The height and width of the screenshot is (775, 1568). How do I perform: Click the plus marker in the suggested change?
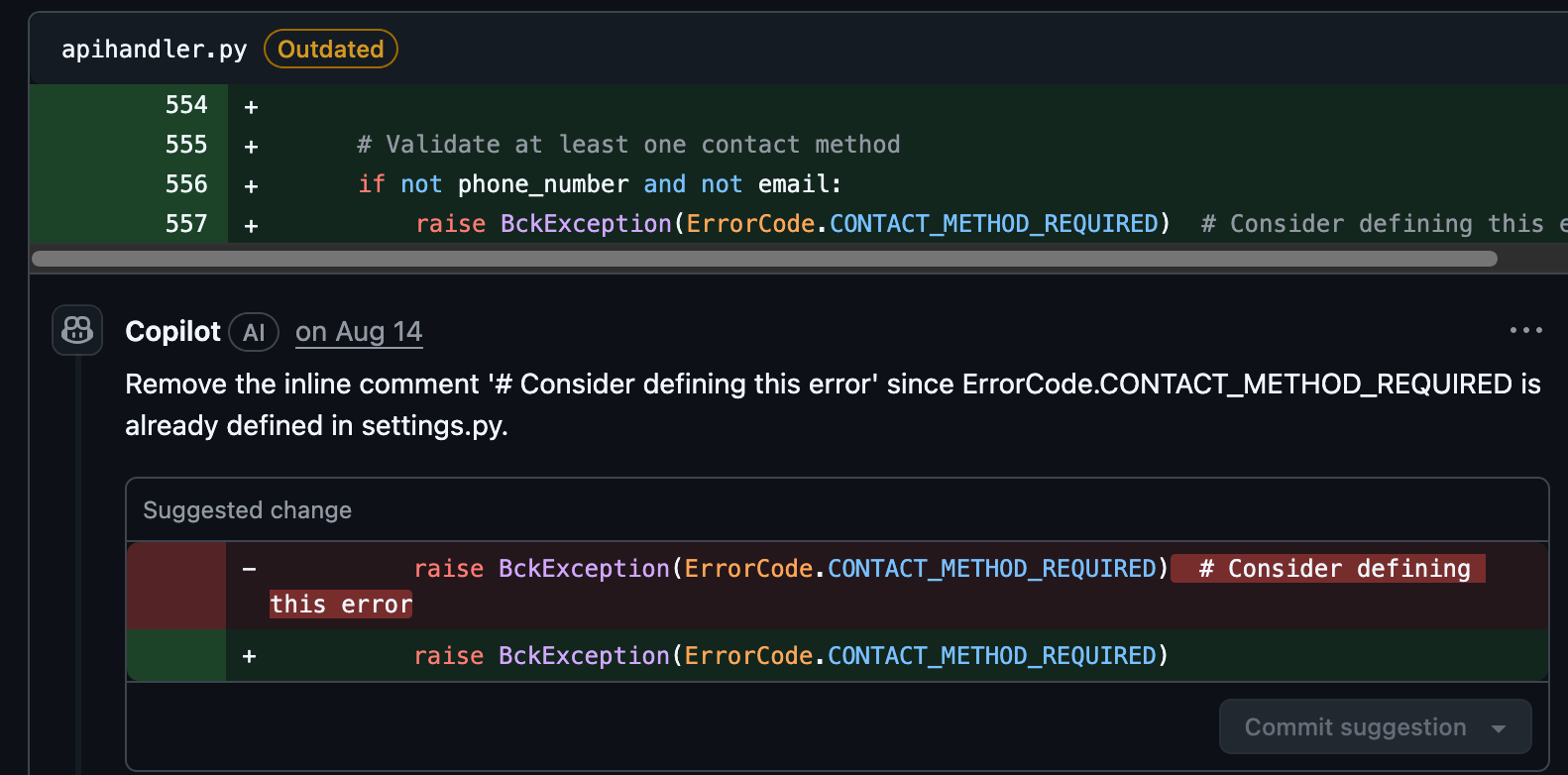tap(250, 656)
